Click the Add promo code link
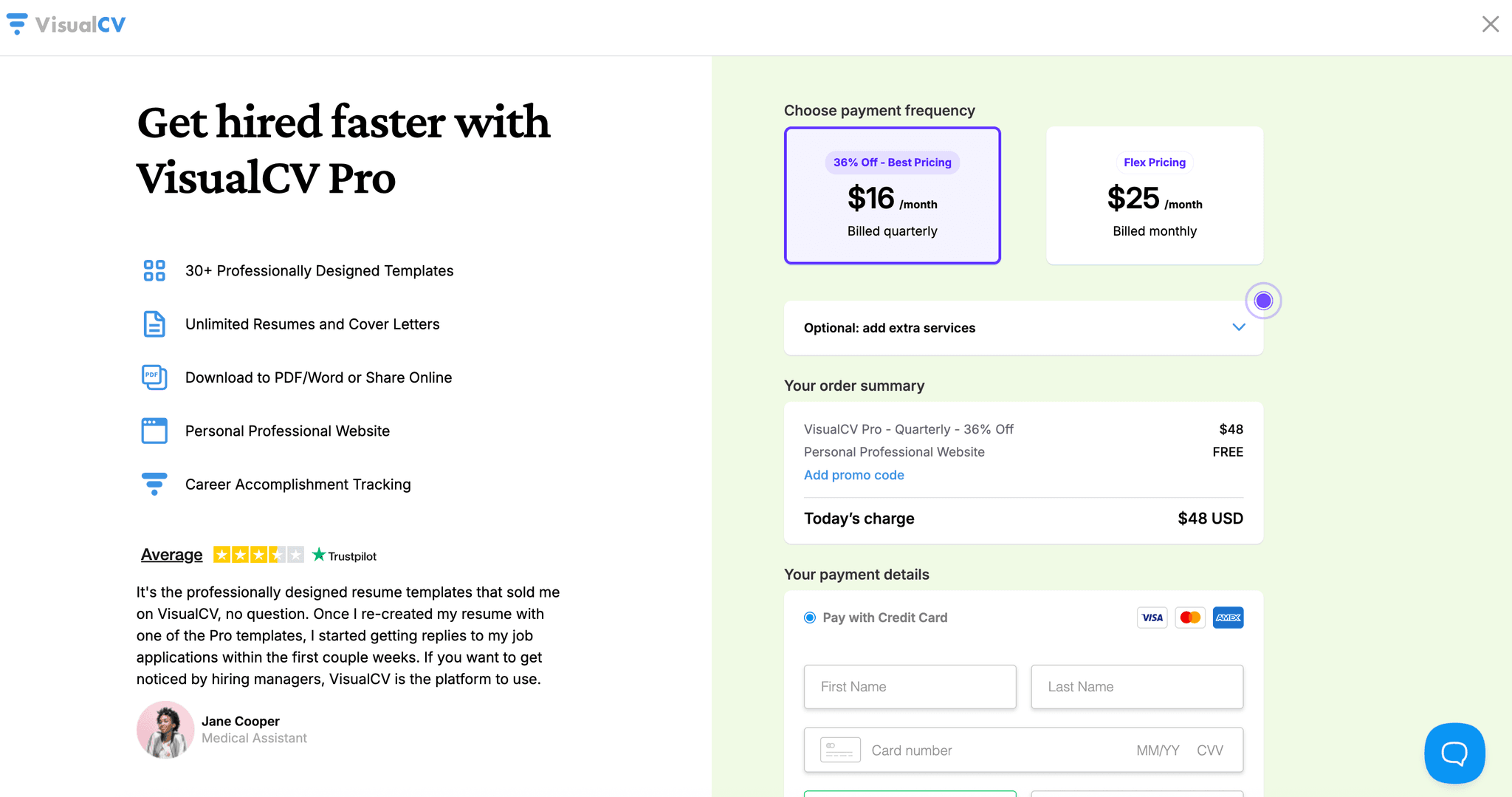 (x=853, y=475)
